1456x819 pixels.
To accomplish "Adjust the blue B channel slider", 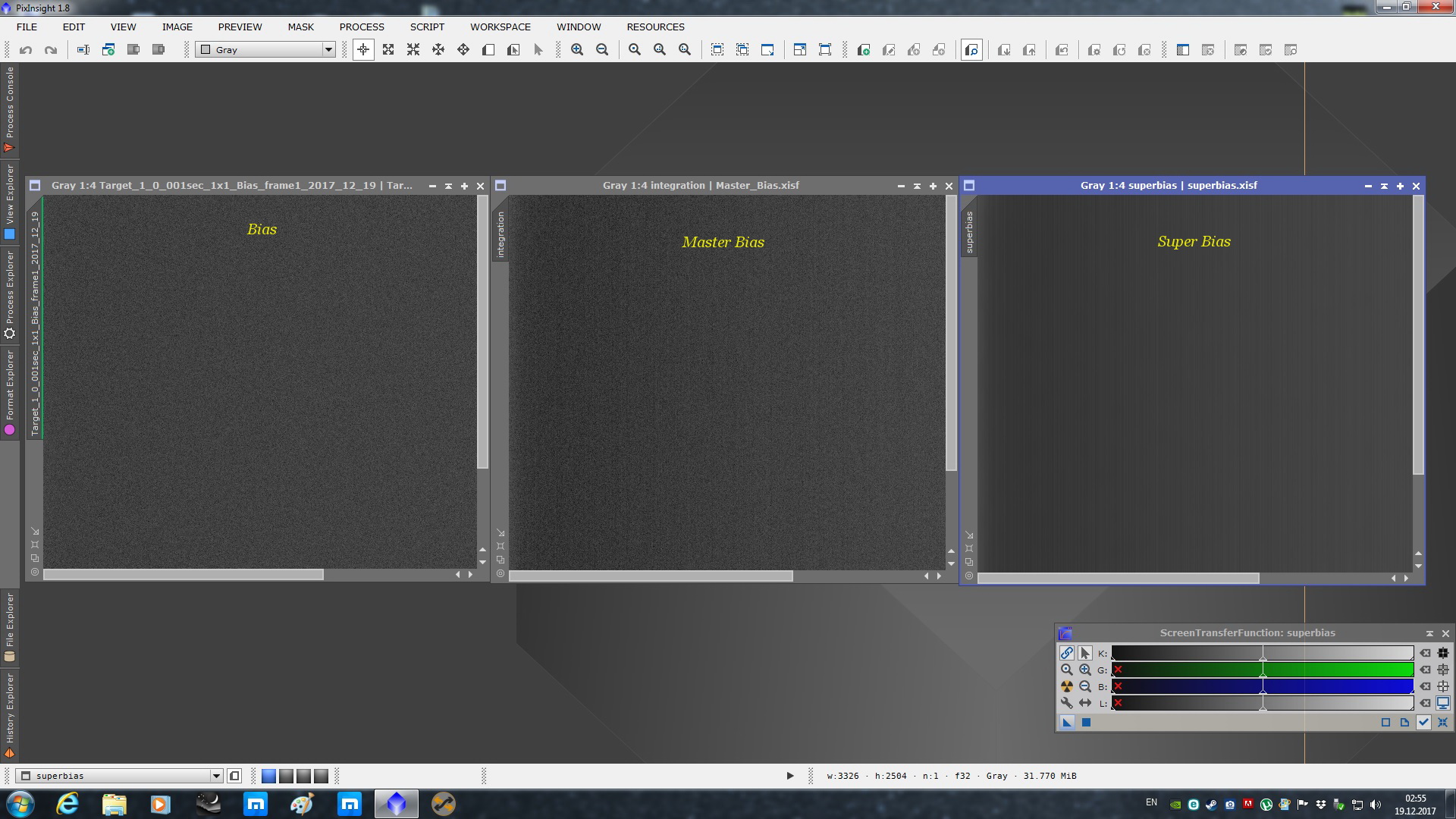I will (x=1263, y=686).
